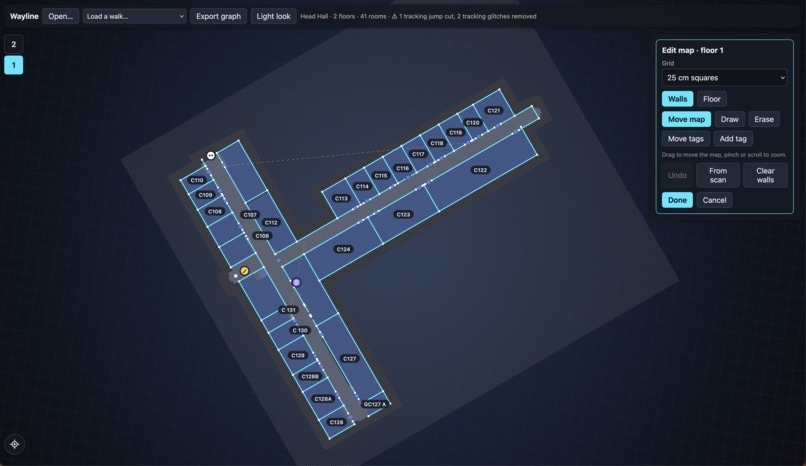Screen dimensions: 806x466
Task: Select the Floor layer toggle
Action: (712, 99)
